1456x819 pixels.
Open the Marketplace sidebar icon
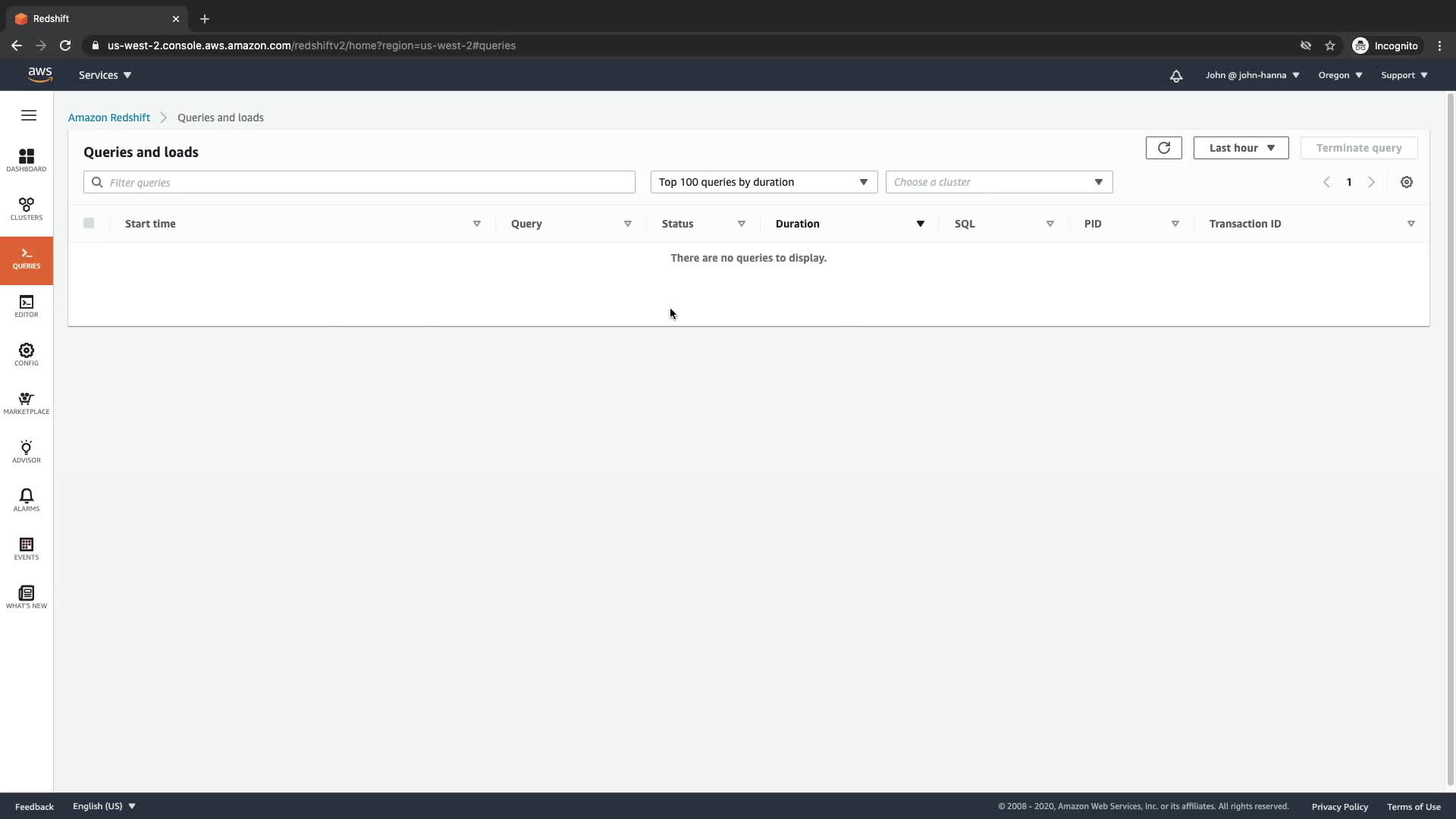(x=27, y=403)
